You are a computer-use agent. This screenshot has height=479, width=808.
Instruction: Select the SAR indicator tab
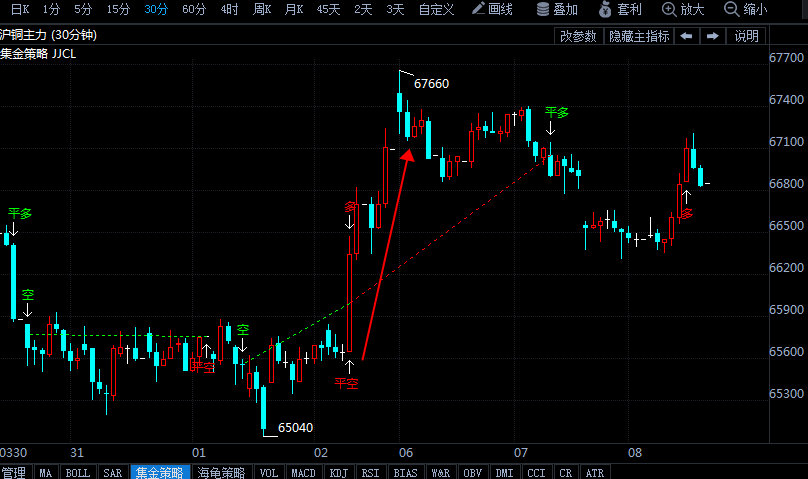point(113,472)
